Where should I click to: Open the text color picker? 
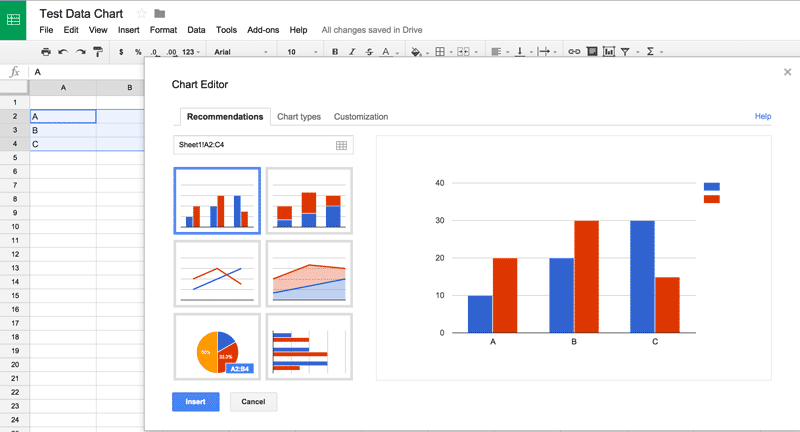(387, 52)
